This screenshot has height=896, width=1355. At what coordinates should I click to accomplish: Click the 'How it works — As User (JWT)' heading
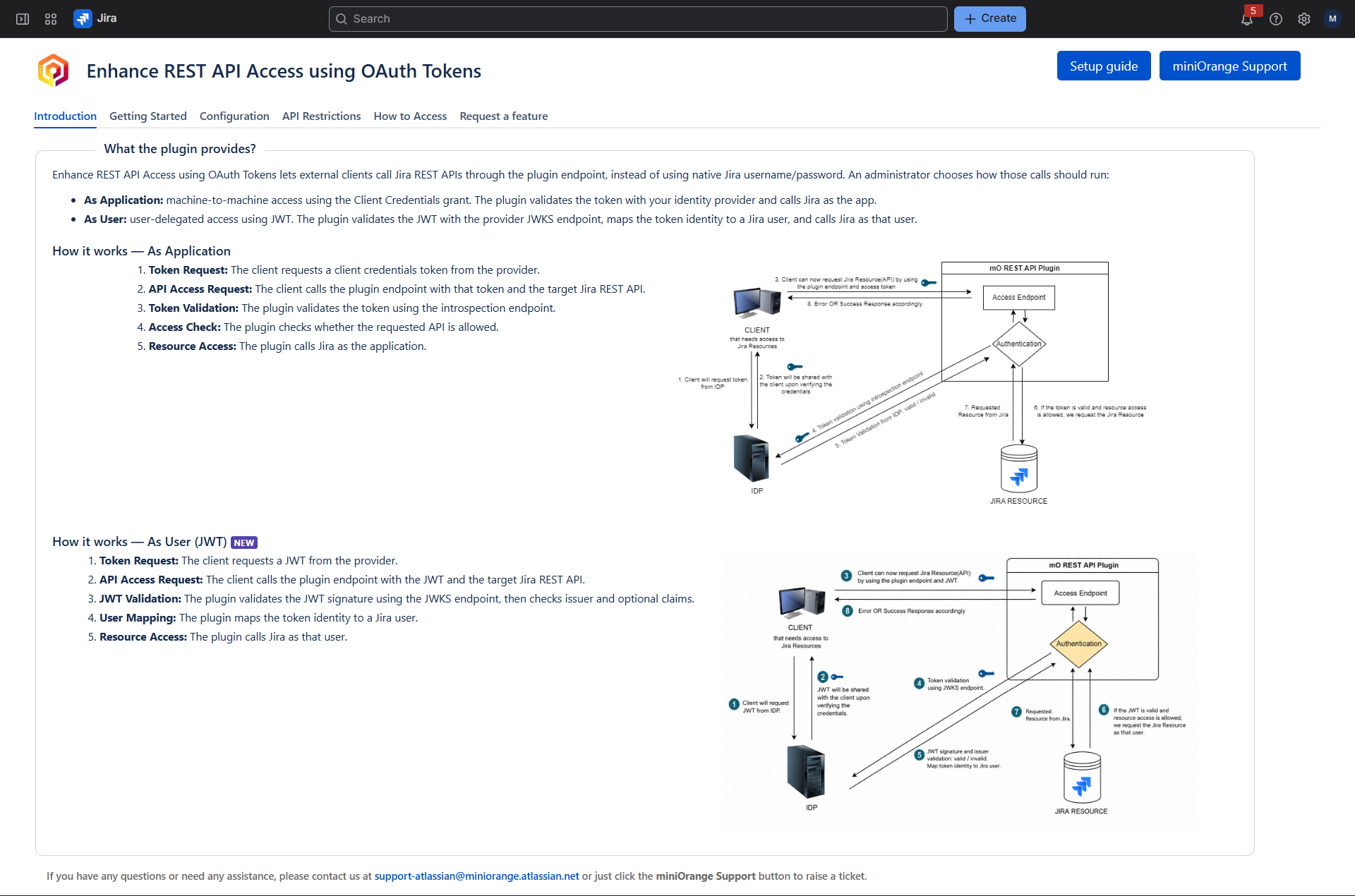[x=140, y=542]
